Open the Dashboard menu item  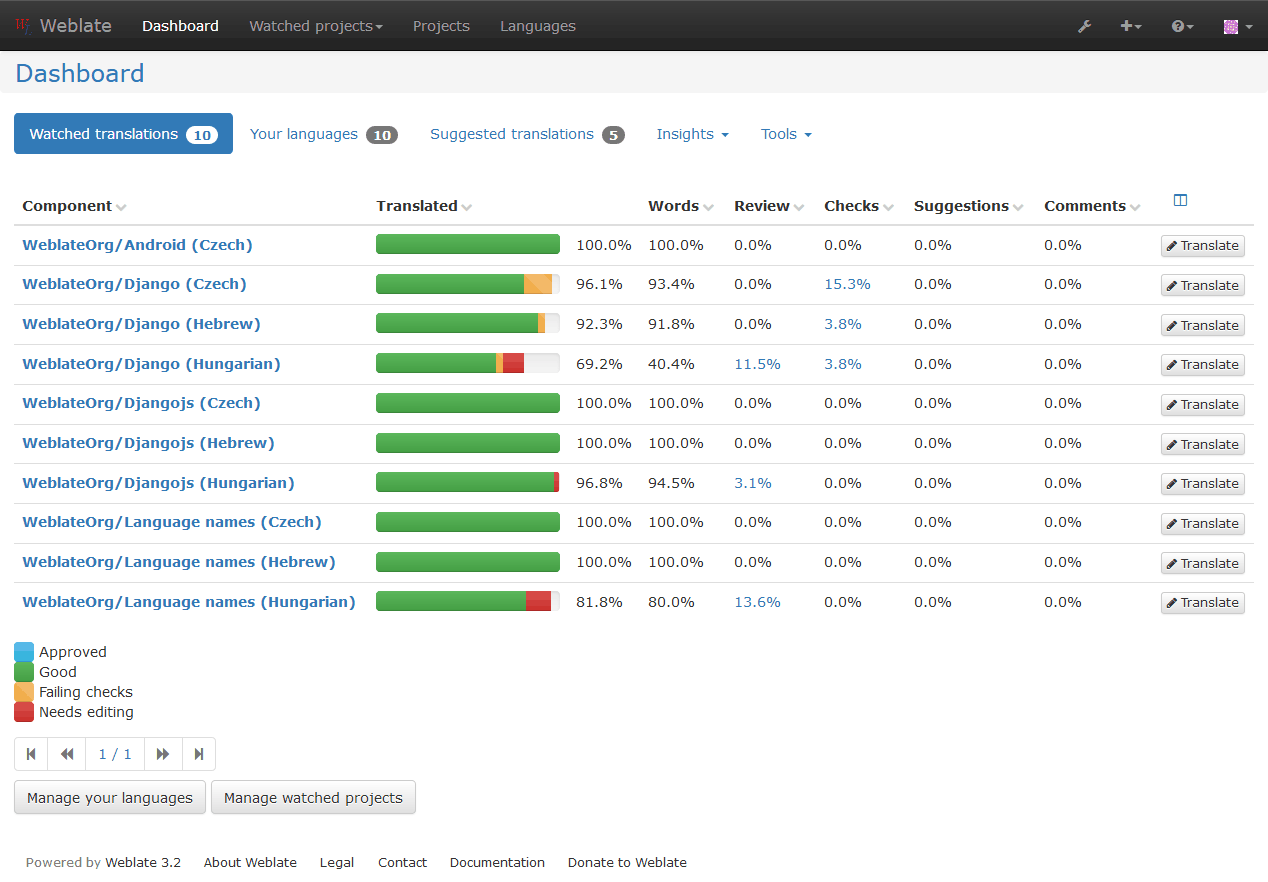pos(180,26)
